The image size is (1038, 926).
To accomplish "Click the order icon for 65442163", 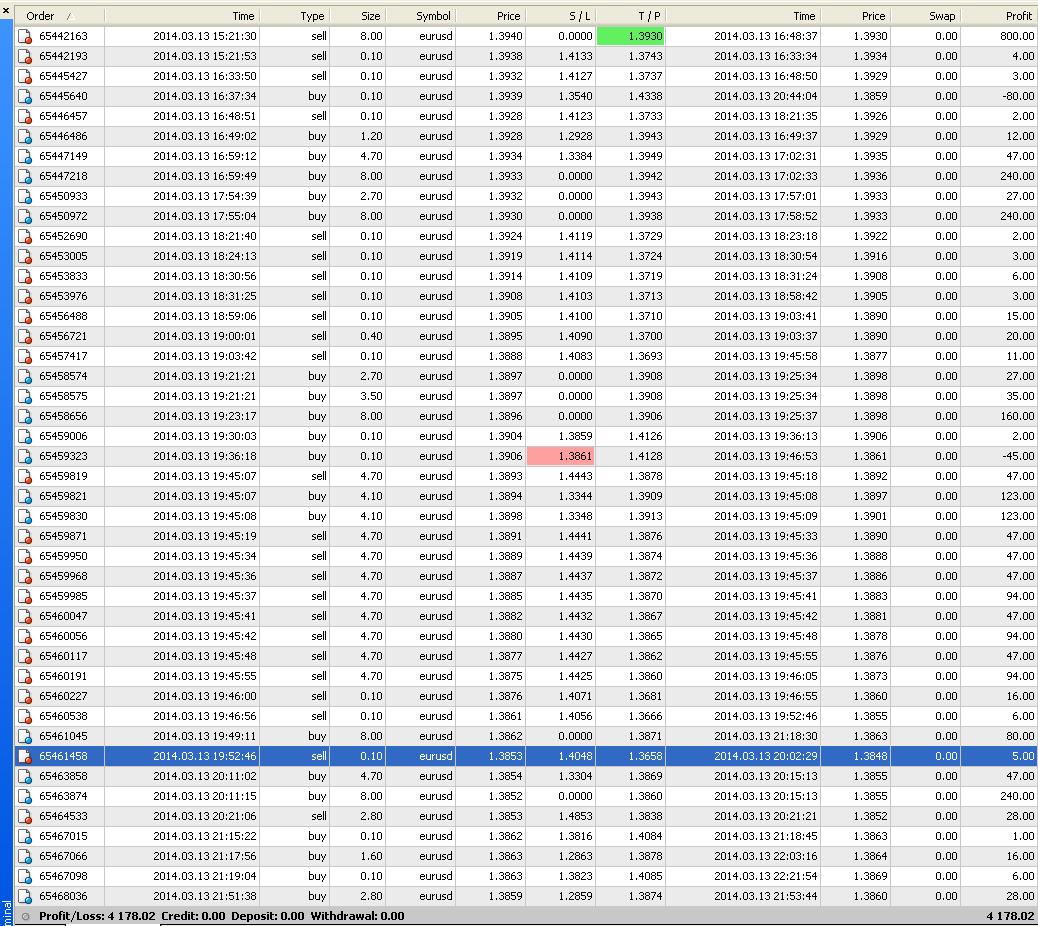I will coord(24,36).
